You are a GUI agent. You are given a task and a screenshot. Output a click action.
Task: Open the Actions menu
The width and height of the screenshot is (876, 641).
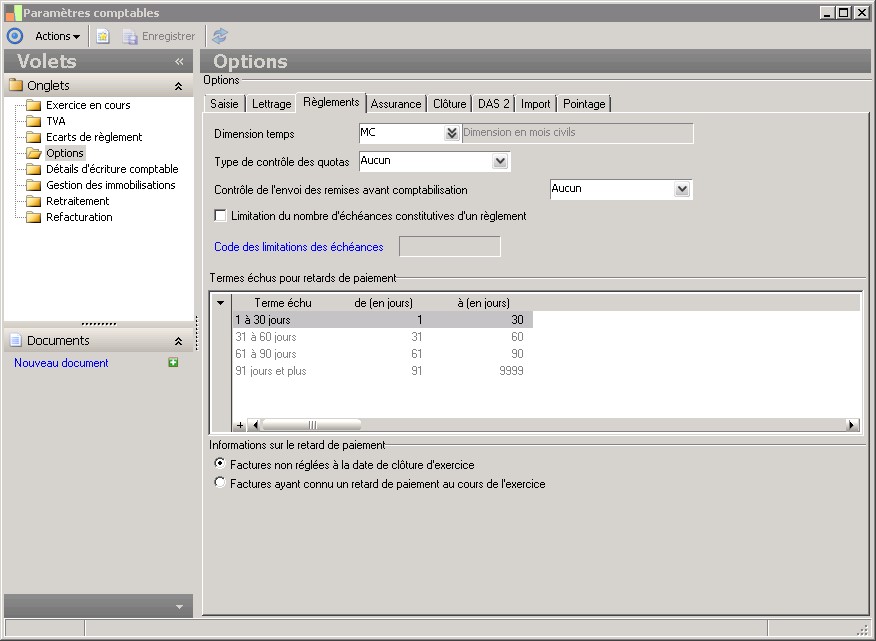tap(57, 36)
